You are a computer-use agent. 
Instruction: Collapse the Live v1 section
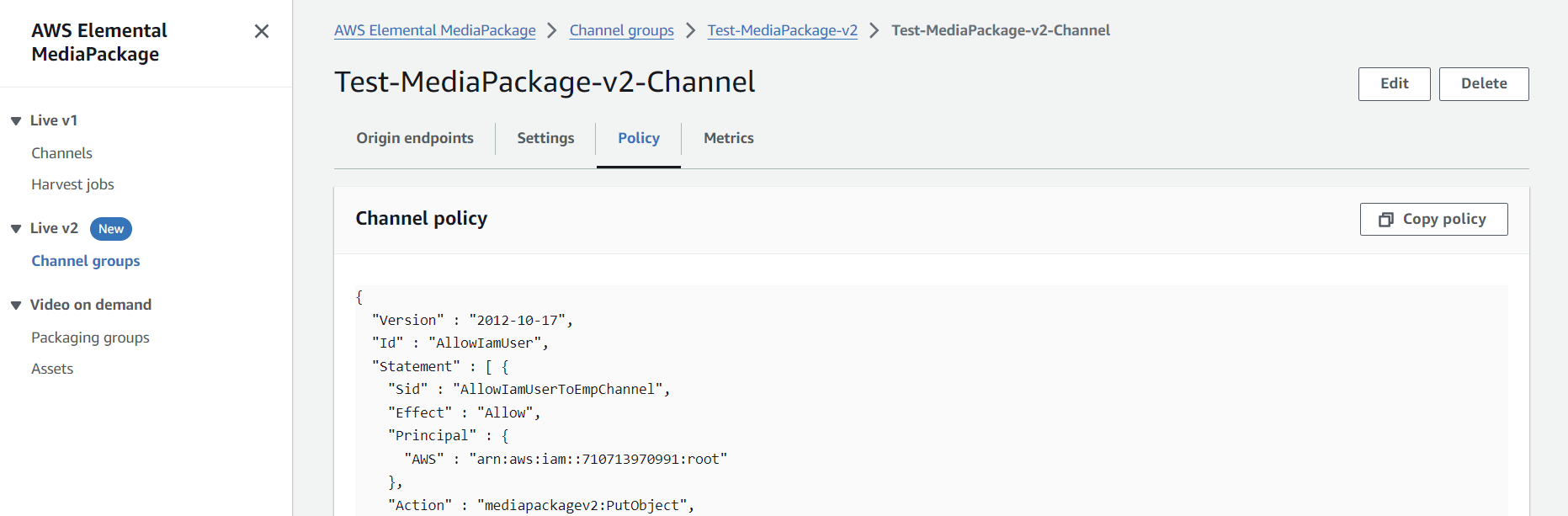16,121
